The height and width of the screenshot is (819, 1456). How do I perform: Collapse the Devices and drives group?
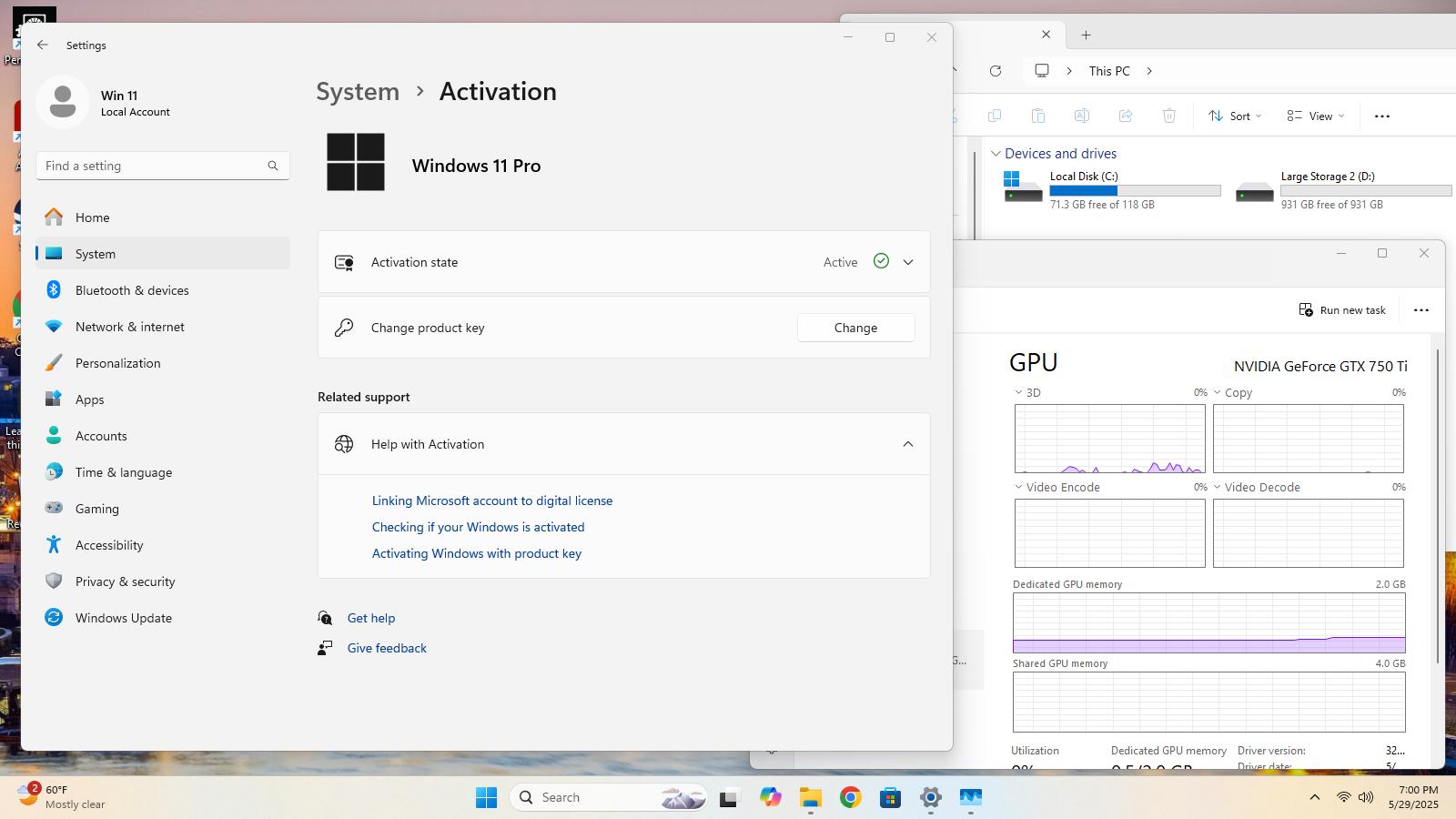click(x=996, y=154)
